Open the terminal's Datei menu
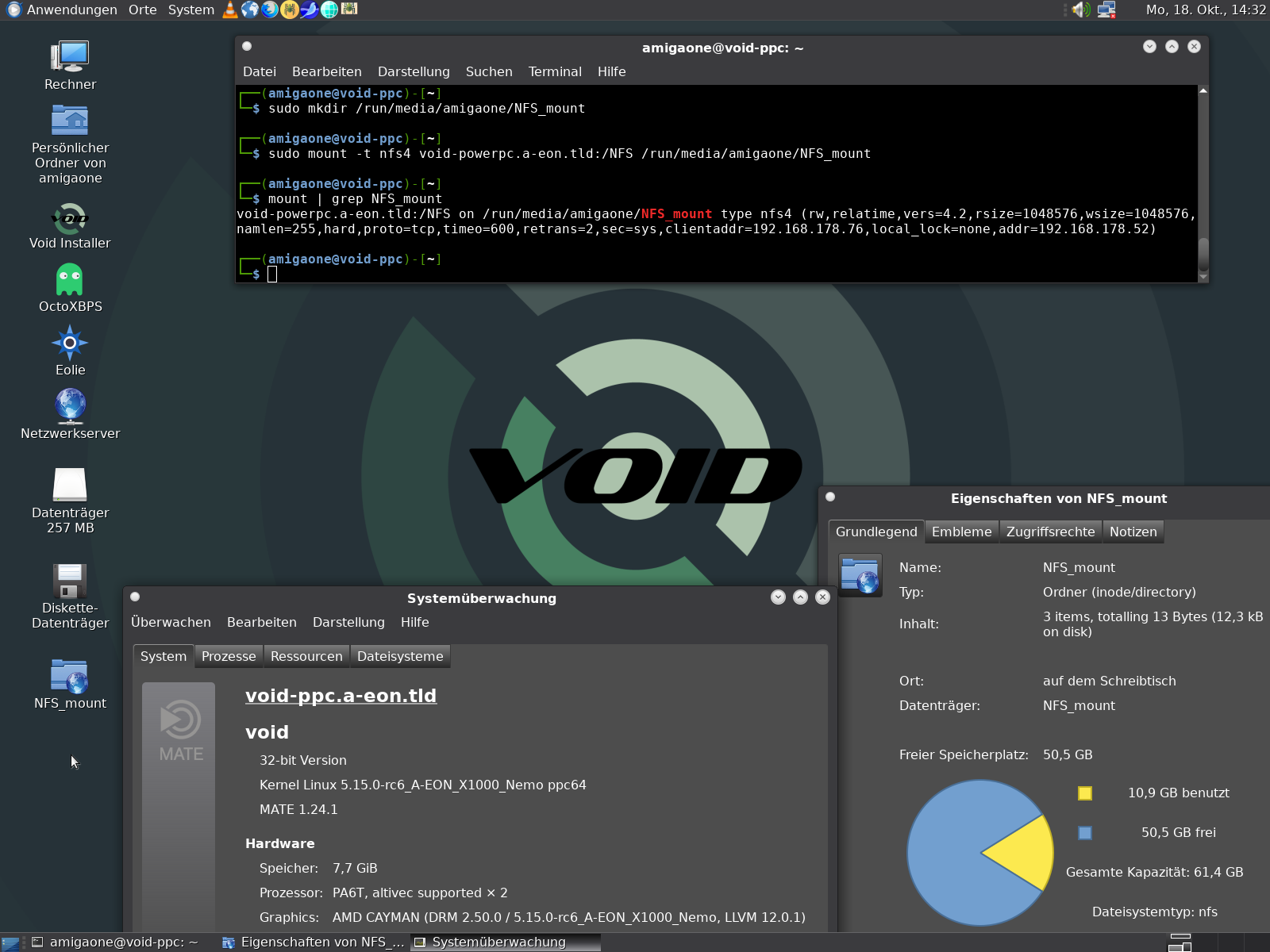This screenshot has width=1270, height=952. pos(260,71)
